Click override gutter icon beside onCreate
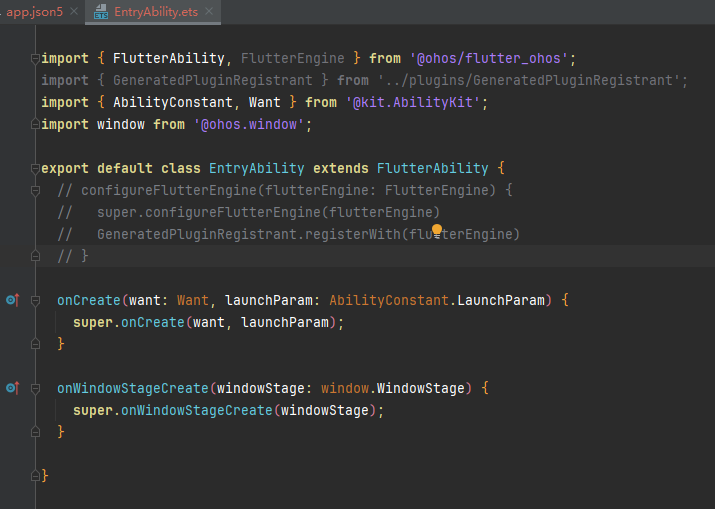The width and height of the screenshot is (715, 509). 13,300
